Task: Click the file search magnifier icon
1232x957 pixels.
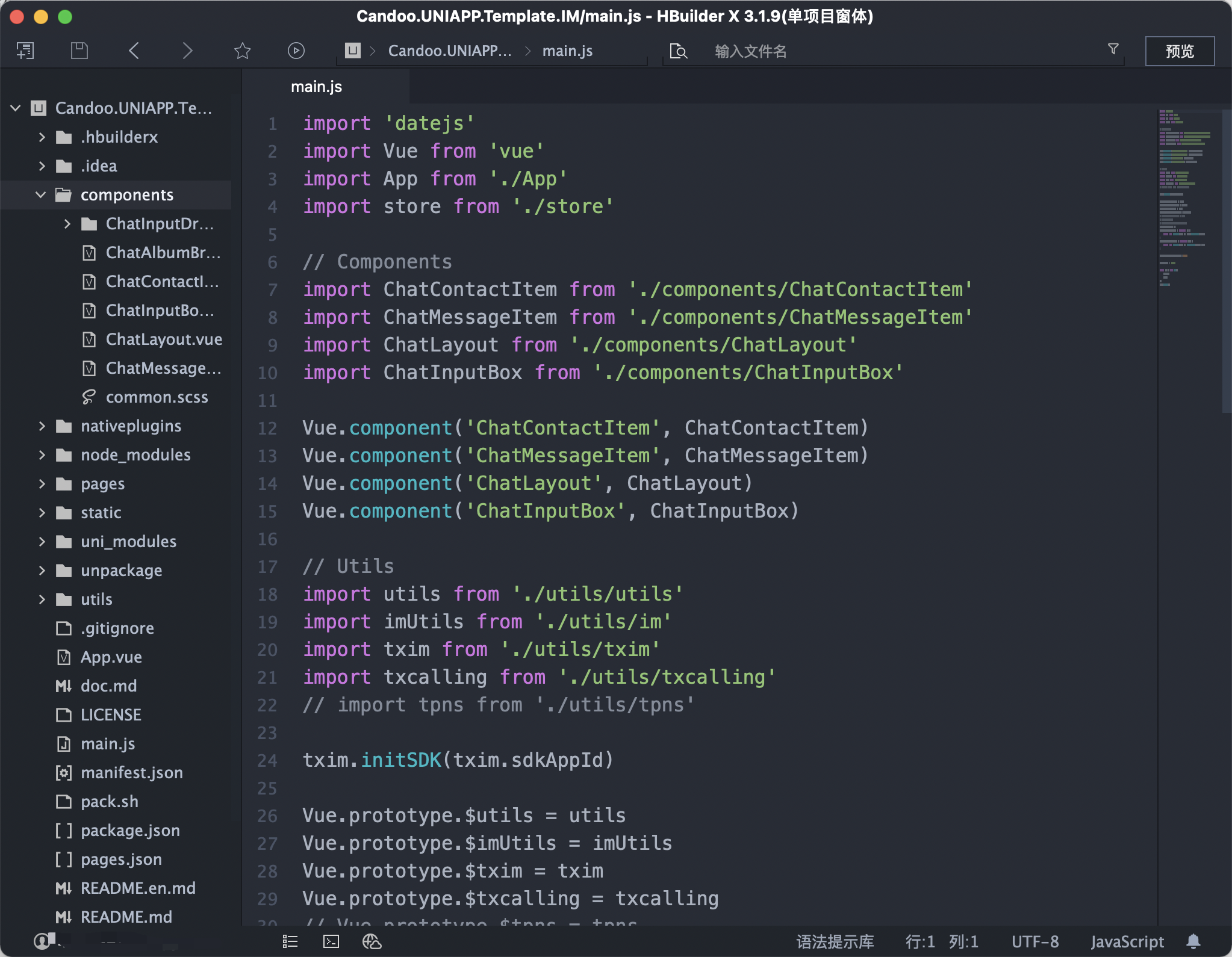Action: (x=679, y=51)
